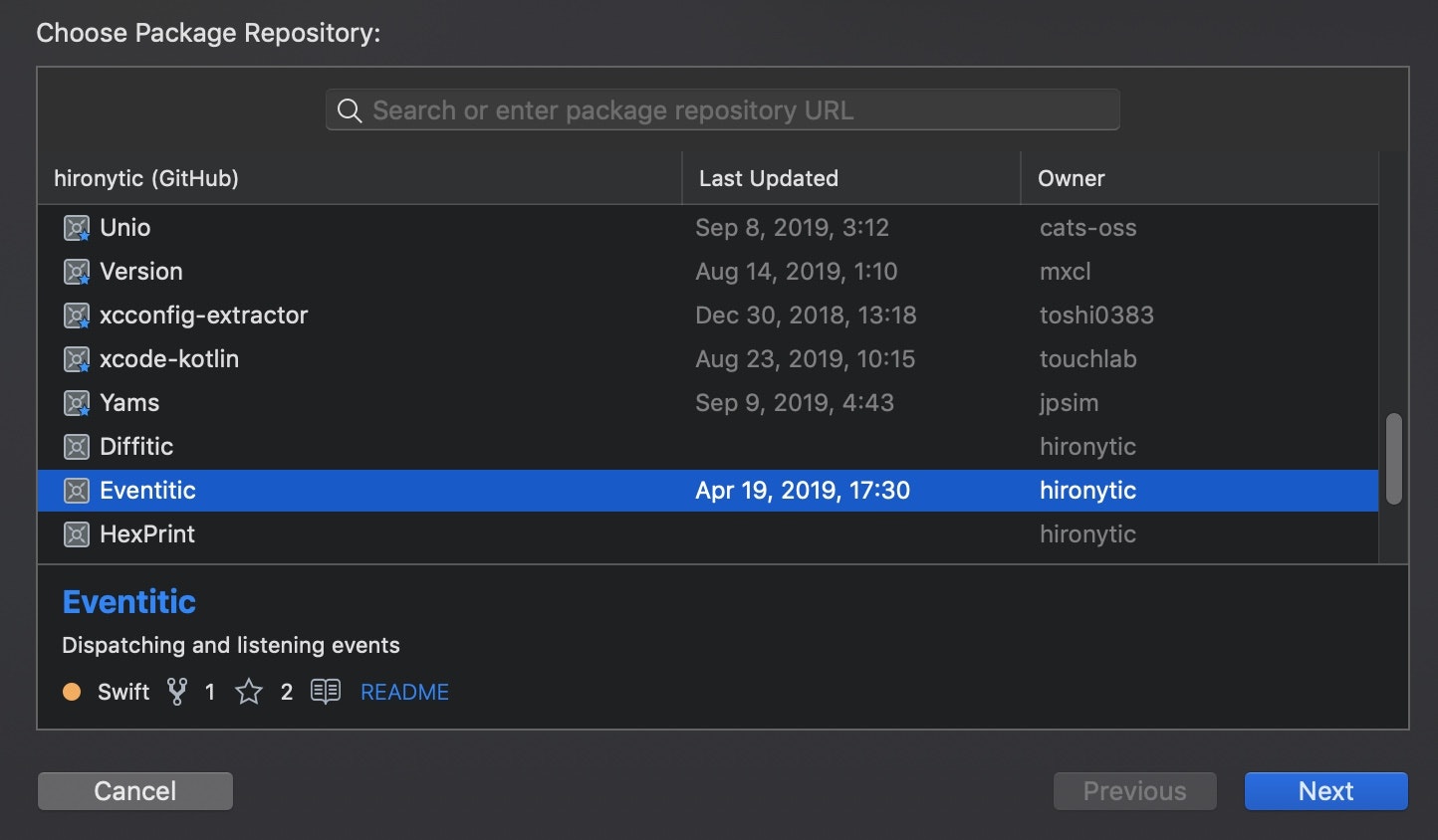1438x840 pixels.
Task: Select the Diffitic repository row
Action: 708,447
